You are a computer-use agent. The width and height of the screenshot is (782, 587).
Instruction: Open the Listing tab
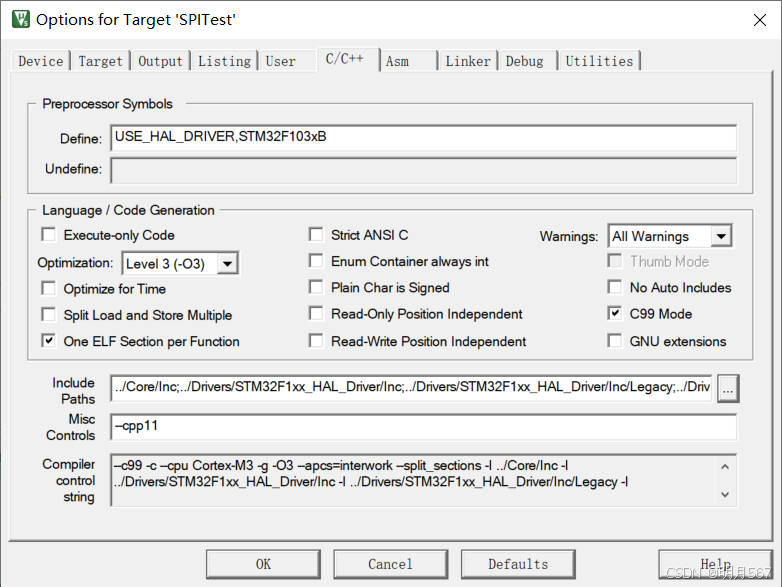(224, 61)
